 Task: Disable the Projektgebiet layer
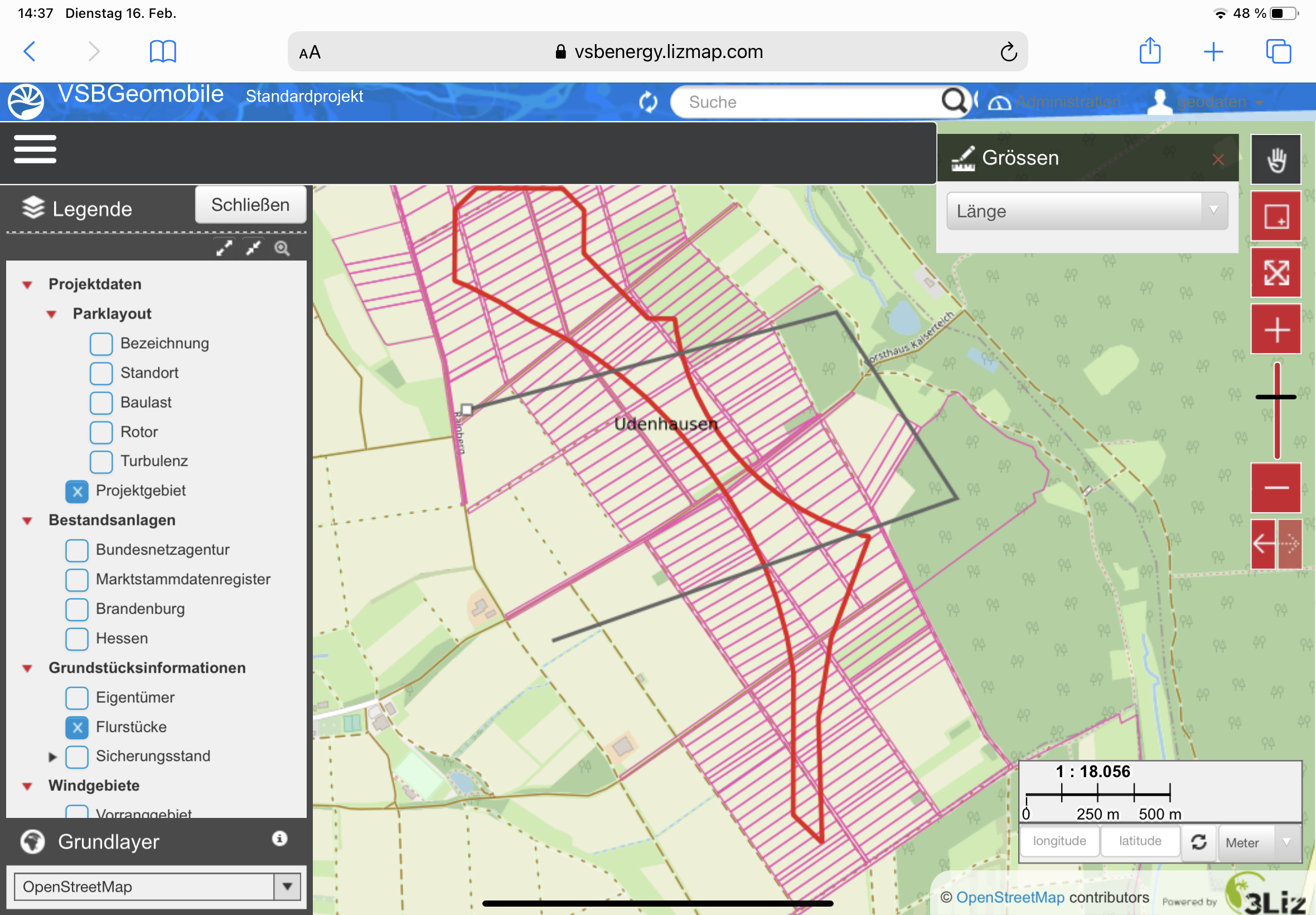click(77, 492)
